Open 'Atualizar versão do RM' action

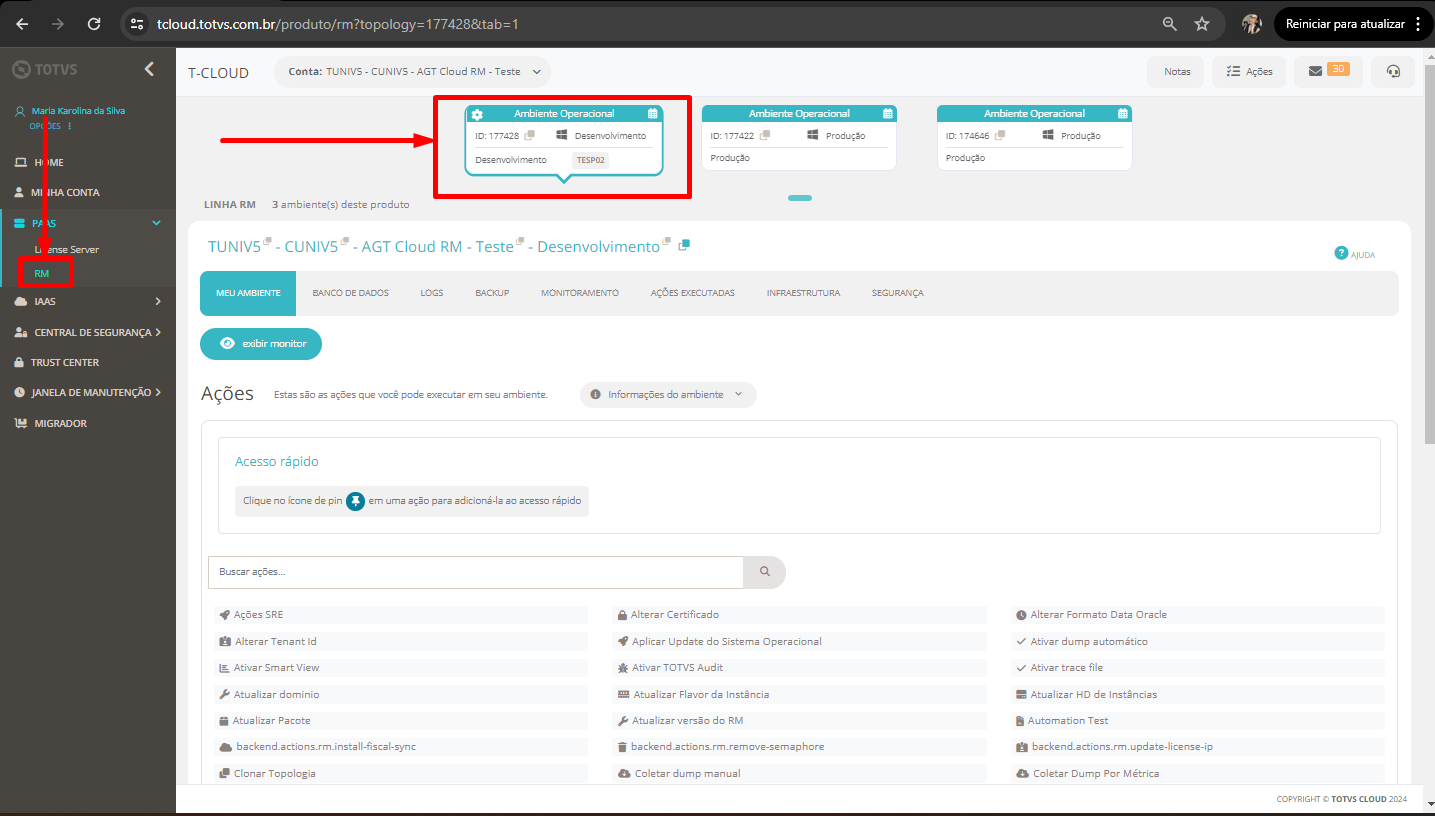coord(799,721)
